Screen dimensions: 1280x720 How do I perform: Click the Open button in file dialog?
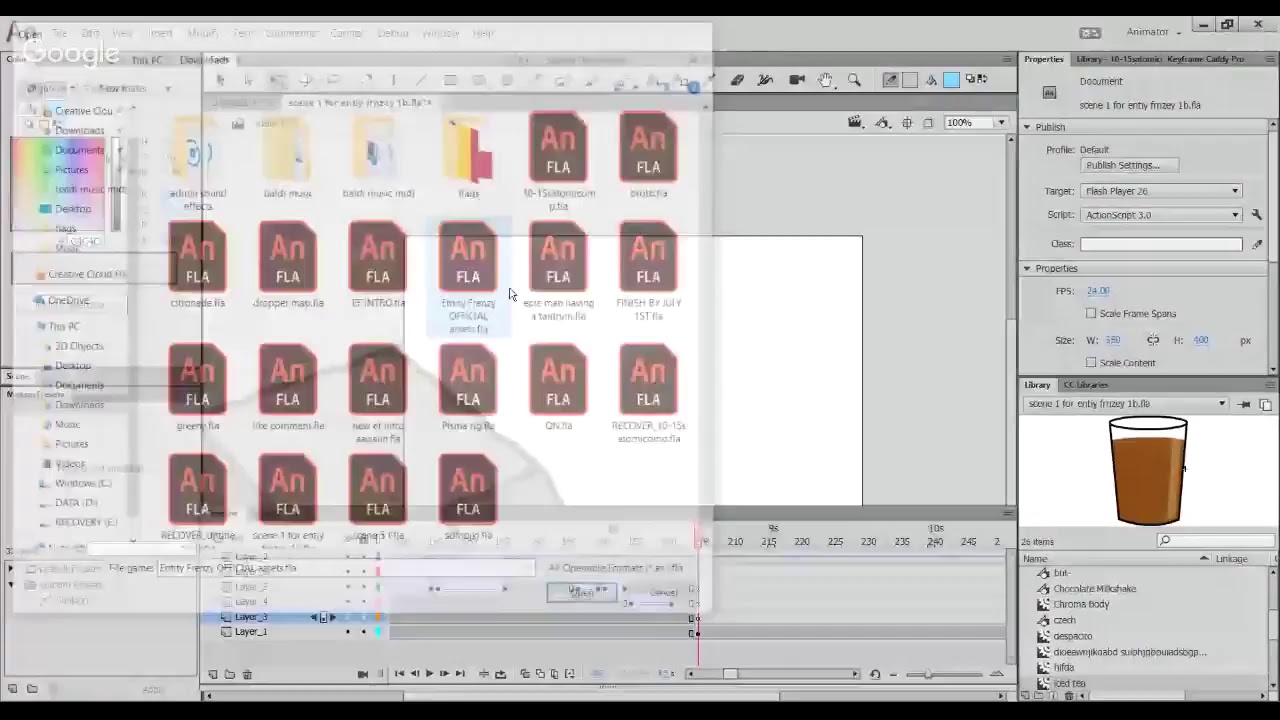pyautogui.click(x=581, y=592)
